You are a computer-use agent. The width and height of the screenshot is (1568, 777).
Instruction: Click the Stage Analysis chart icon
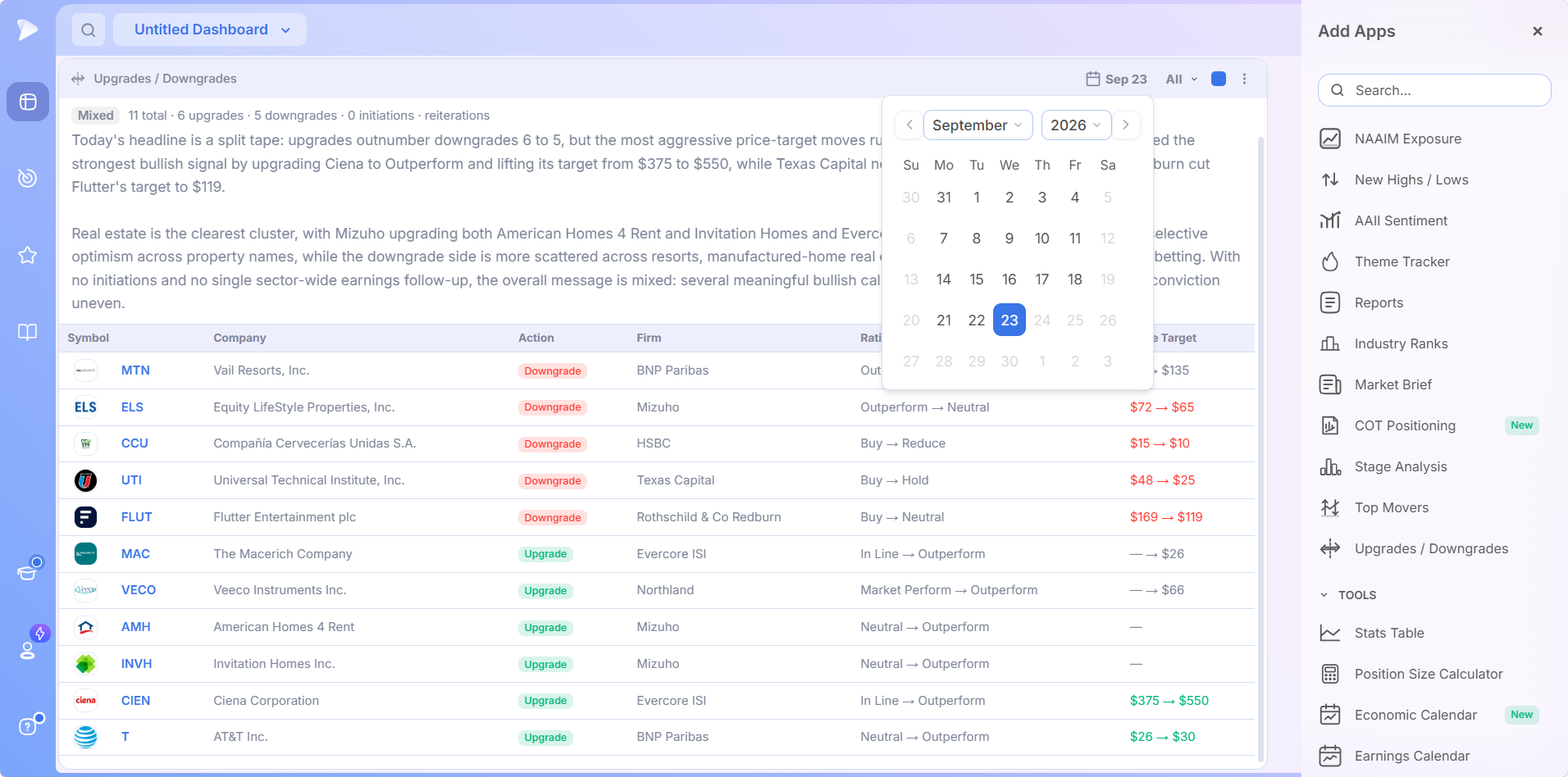tap(1330, 466)
